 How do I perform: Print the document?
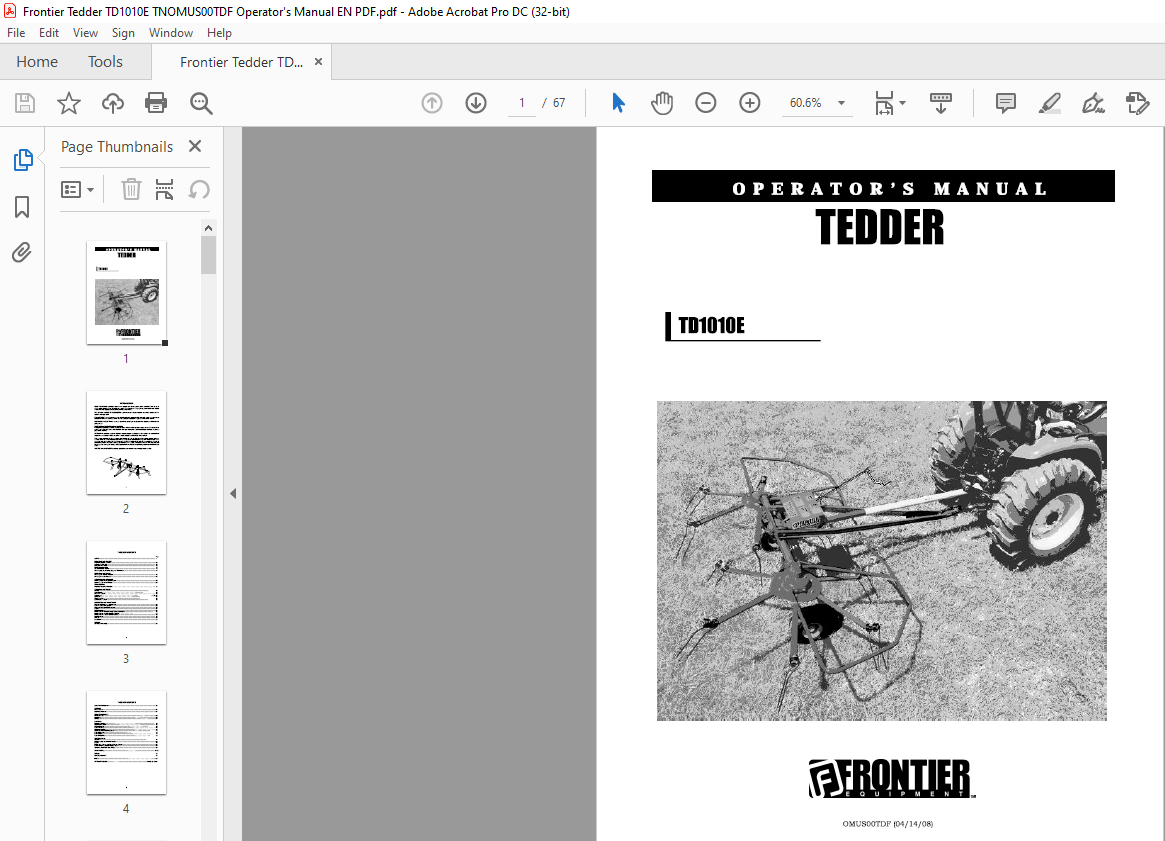click(x=156, y=103)
